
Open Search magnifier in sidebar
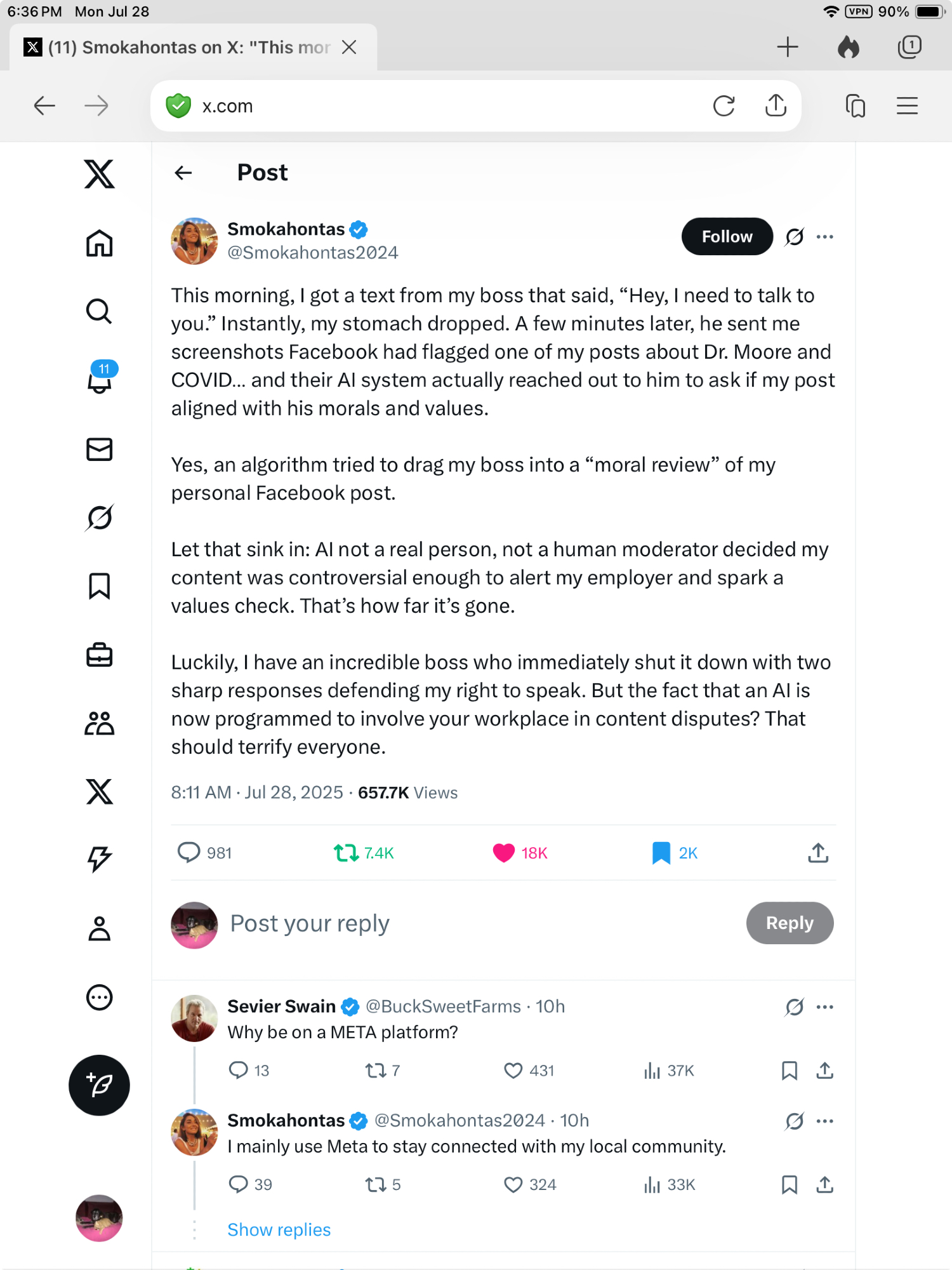(x=99, y=311)
